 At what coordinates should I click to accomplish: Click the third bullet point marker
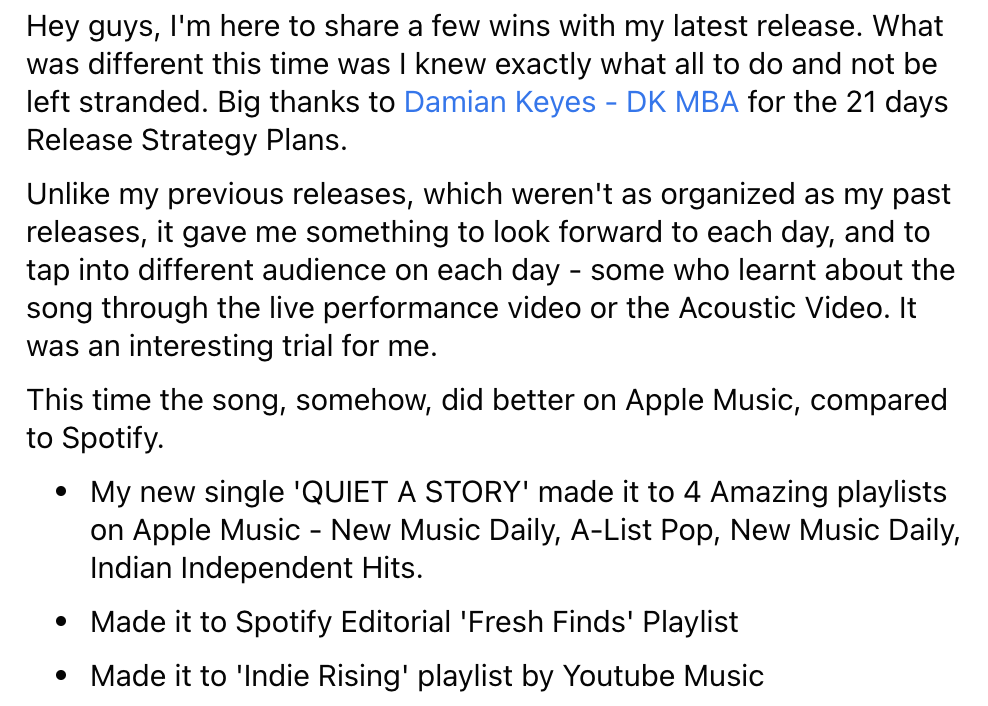63,677
